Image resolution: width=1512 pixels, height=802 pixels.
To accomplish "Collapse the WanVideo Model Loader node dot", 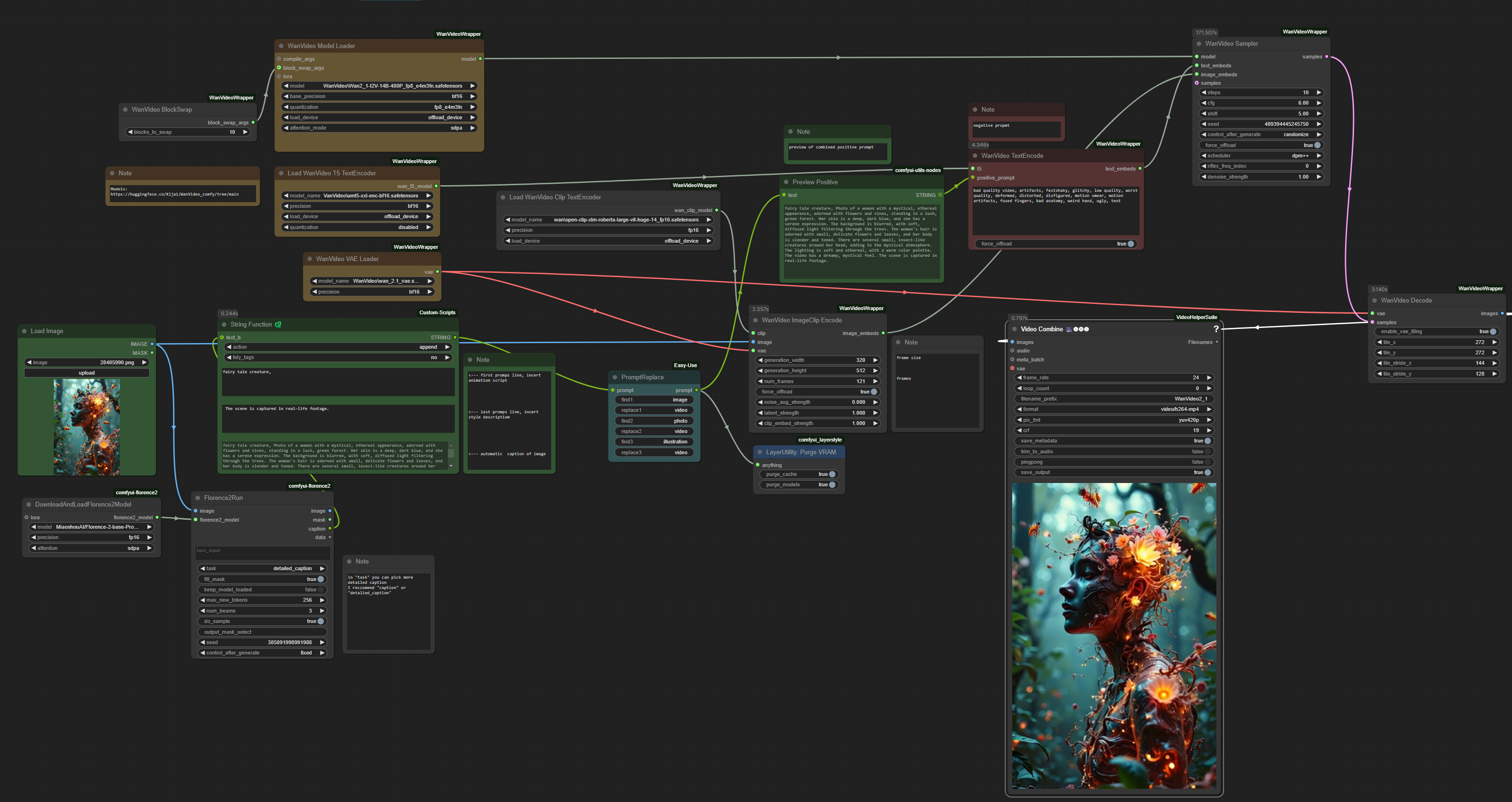I will (281, 46).
